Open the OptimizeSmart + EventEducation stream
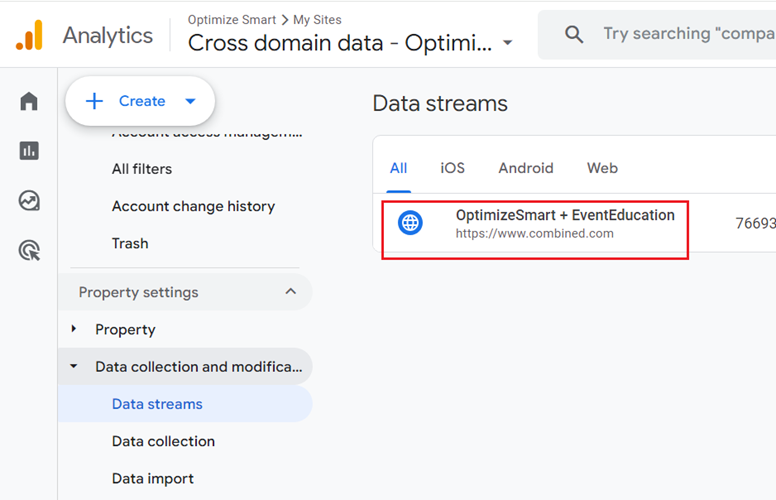776x500 pixels. (x=565, y=215)
